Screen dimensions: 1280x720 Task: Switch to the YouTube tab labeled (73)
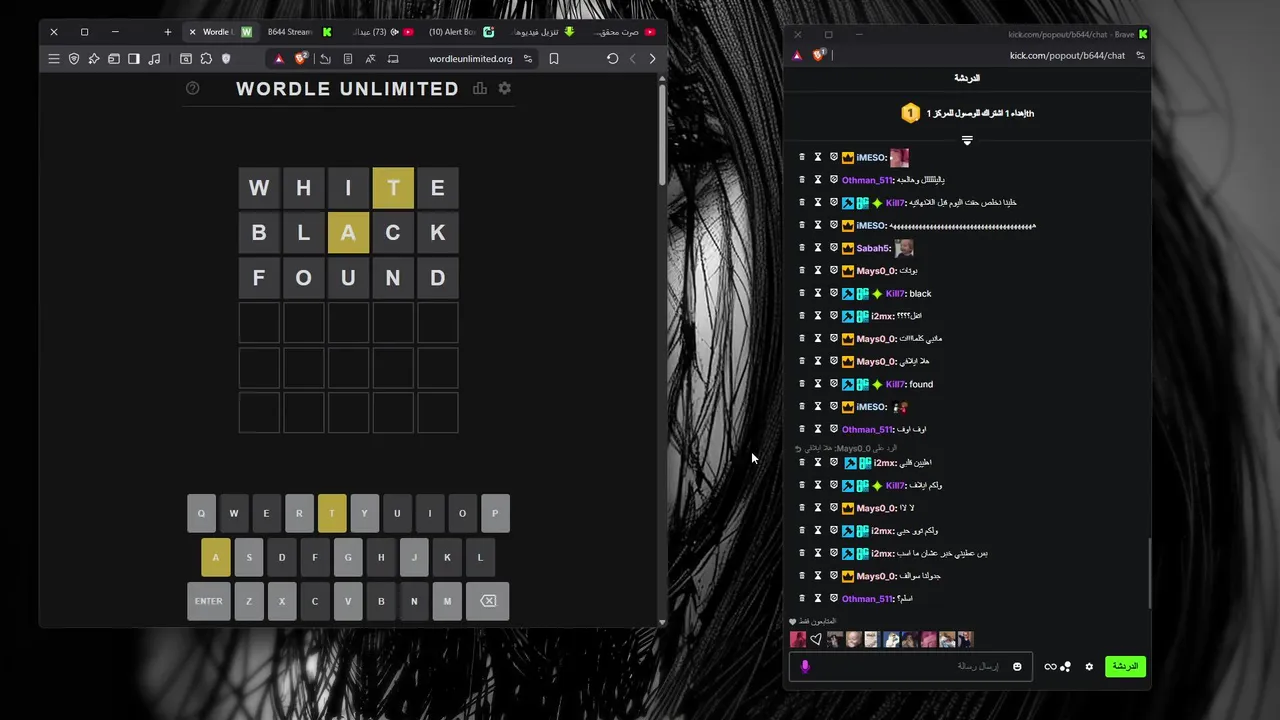(x=380, y=32)
